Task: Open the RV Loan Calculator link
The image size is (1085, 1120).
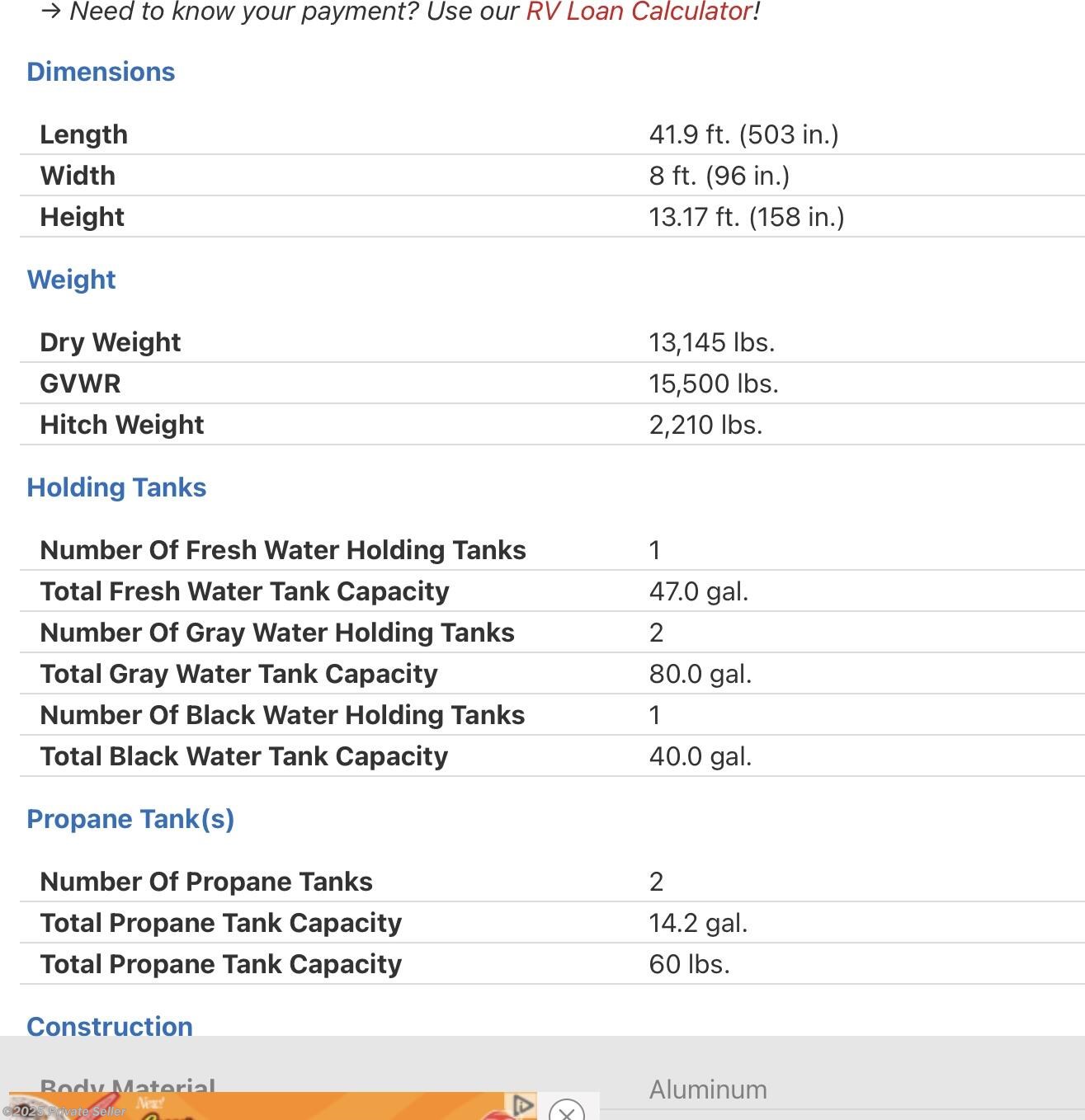Action: [x=639, y=12]
